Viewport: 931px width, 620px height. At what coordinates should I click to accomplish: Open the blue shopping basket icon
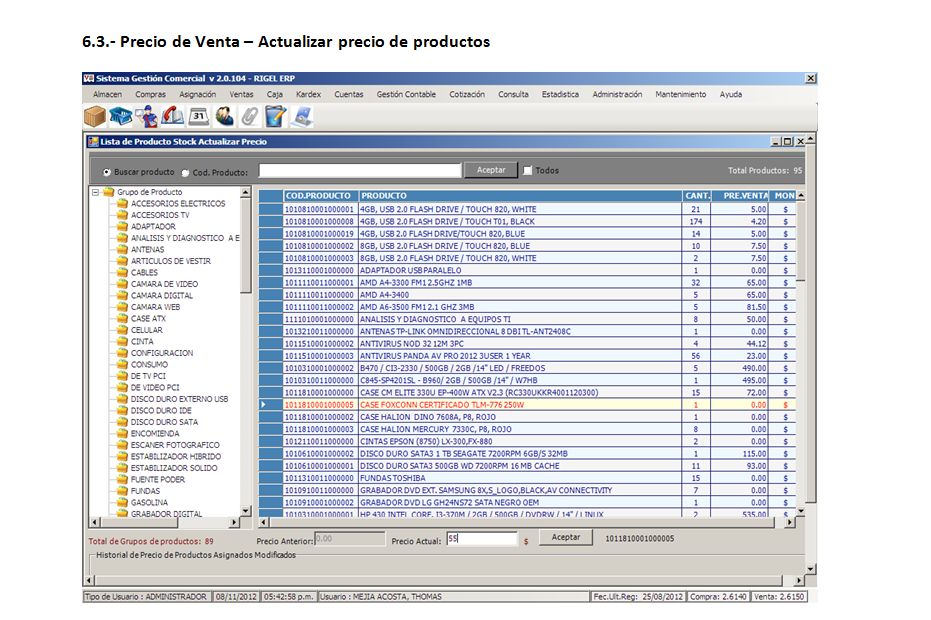pos(120,116)
